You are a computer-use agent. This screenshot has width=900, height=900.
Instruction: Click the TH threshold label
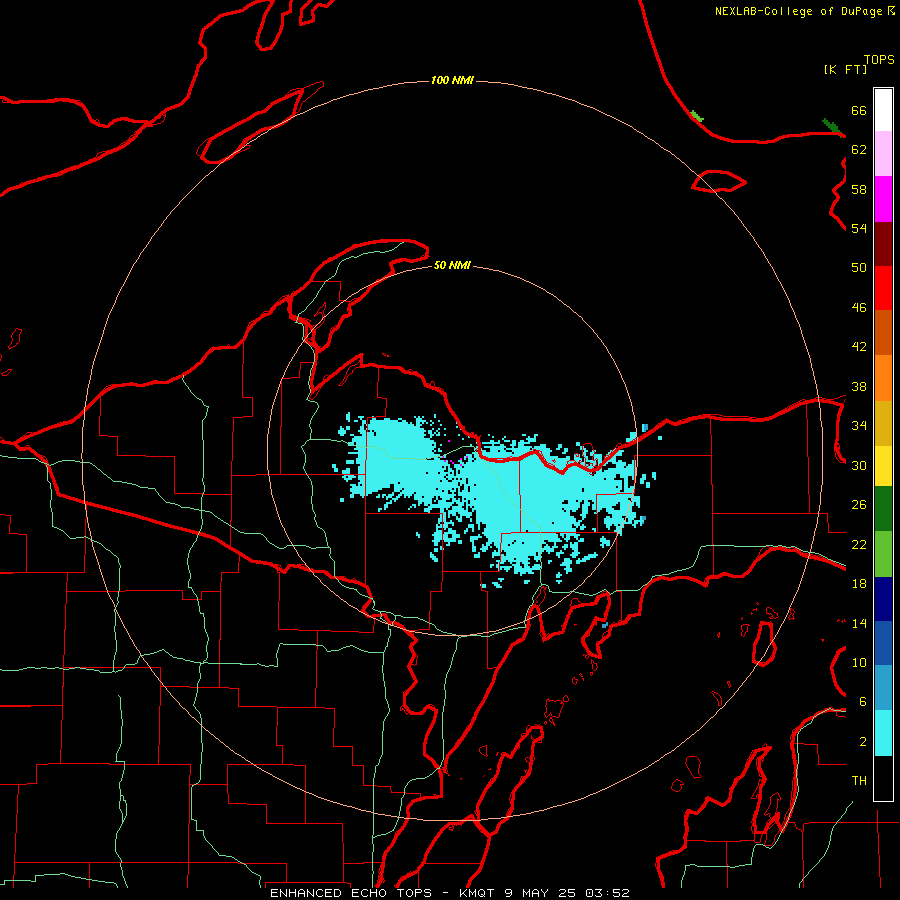(859, 781)
